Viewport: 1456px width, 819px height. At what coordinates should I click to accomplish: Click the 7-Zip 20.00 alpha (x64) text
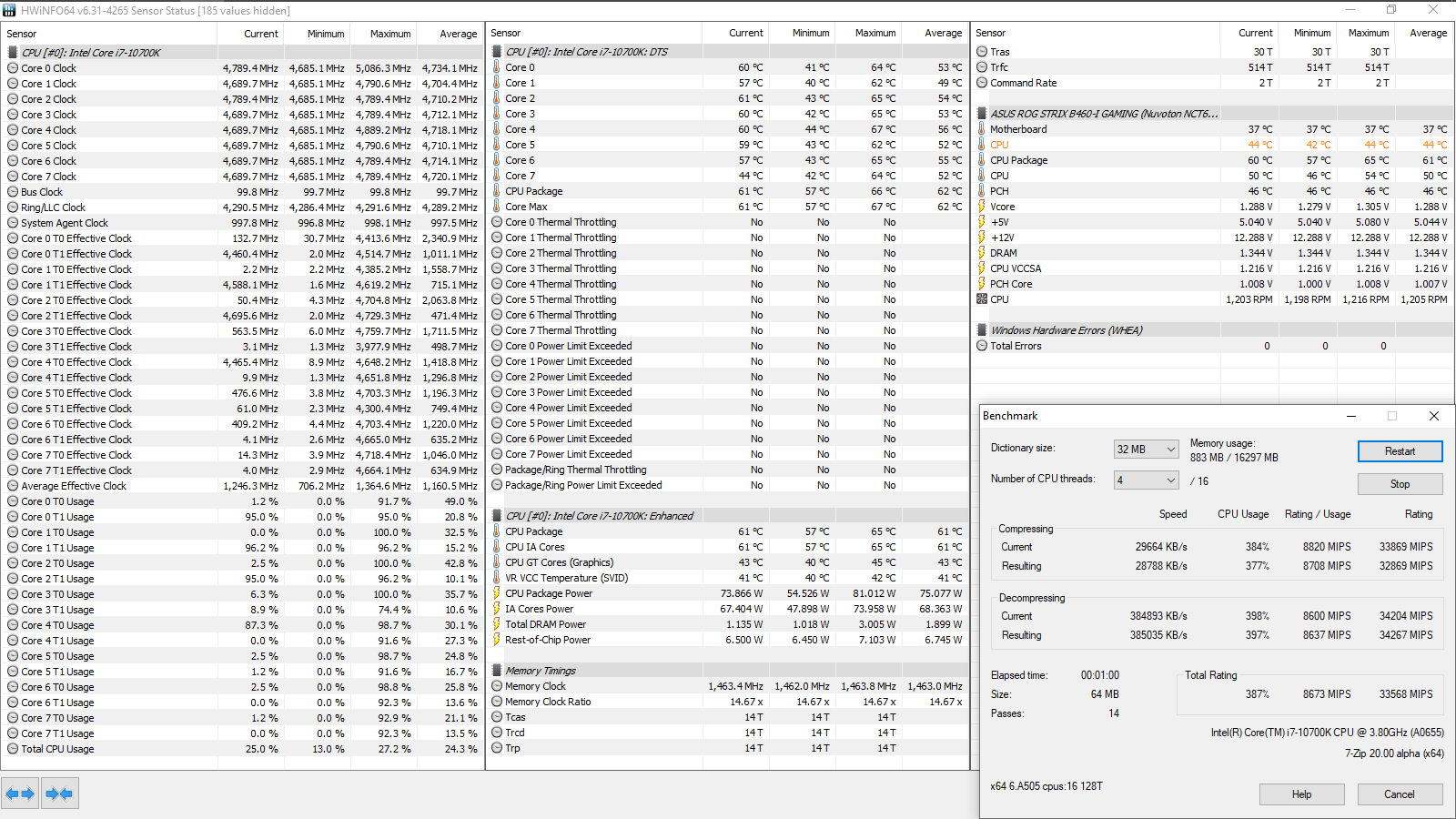pos(1394,753)
